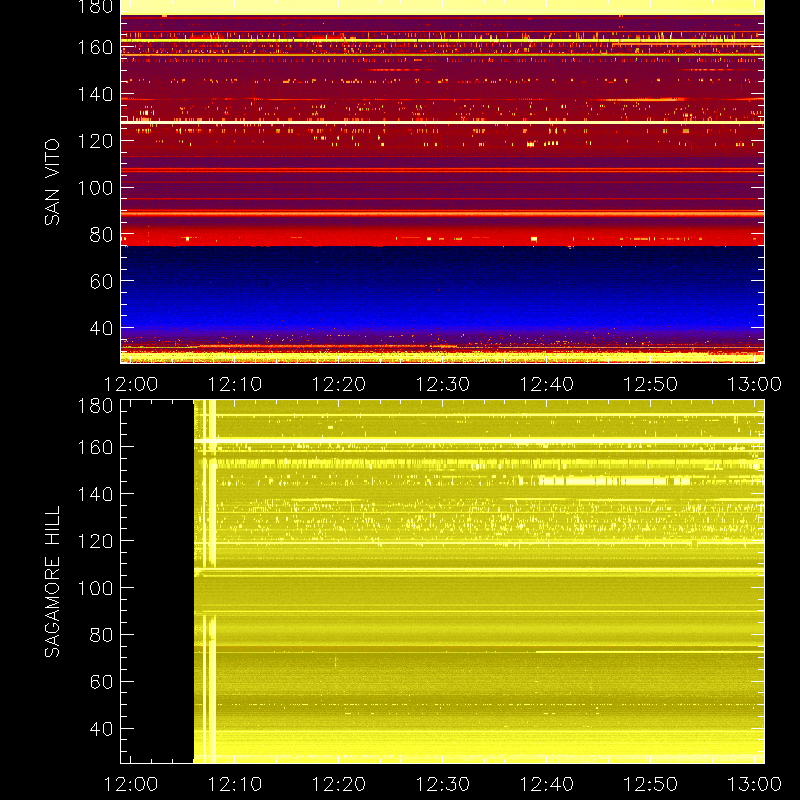Viewport: 800px width, 800px height.
Task: Click 12:40 under the San Vito plot
Action: tap(546, 384)
